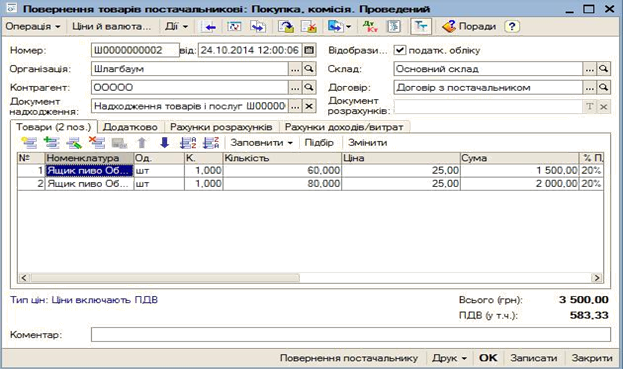This screenshot has height=369, width=623.
Task: Click the magnifier next to Склад field
Action: click(x=604, y=68)
